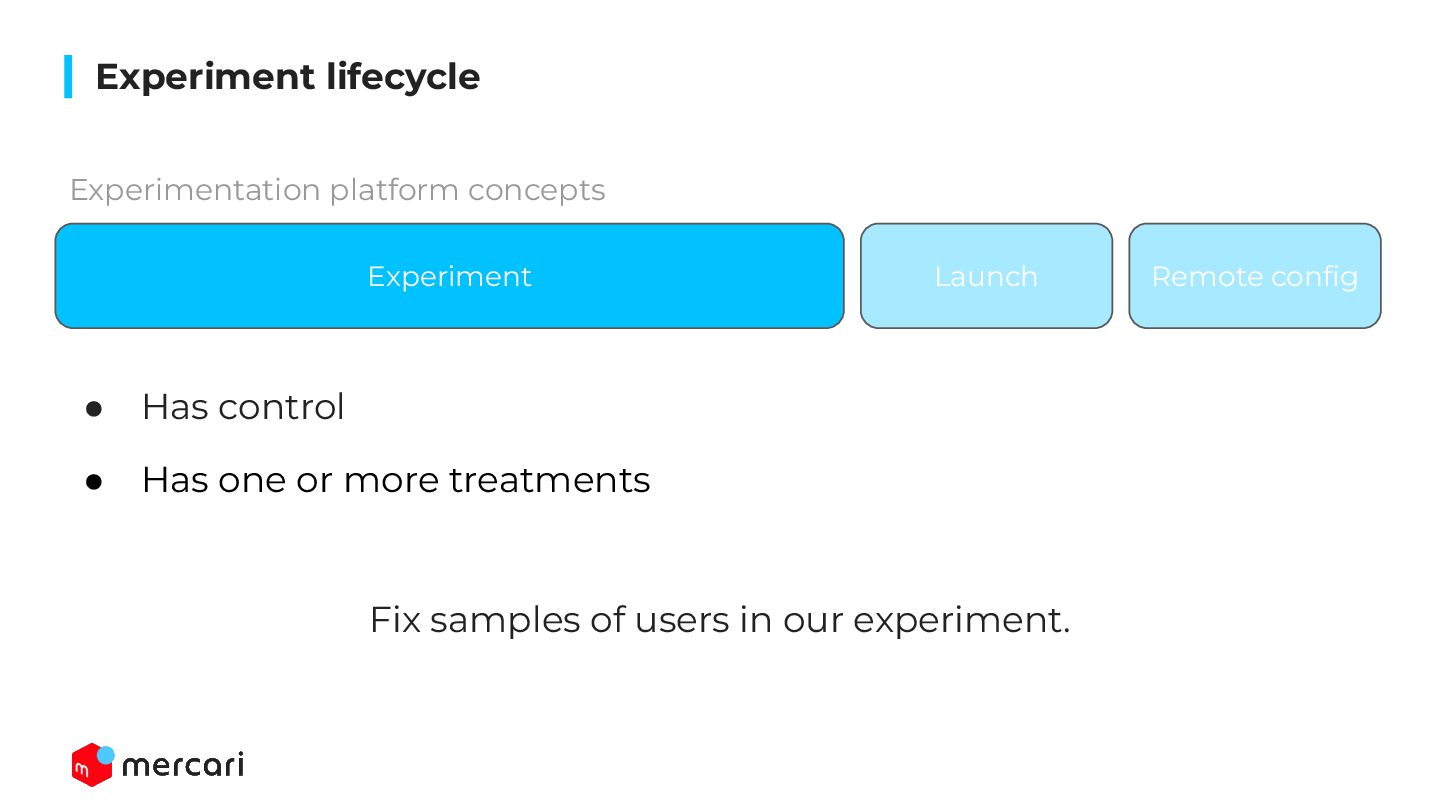The height and width of the screenshot is (810, 1440).
Task: Click the bullet dot before Has control
Action: pyautogui.click(x=94, y=409)
